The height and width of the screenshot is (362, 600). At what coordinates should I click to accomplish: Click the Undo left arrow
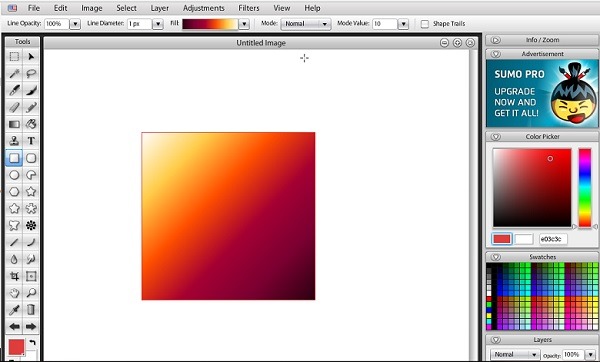point(14,326)
